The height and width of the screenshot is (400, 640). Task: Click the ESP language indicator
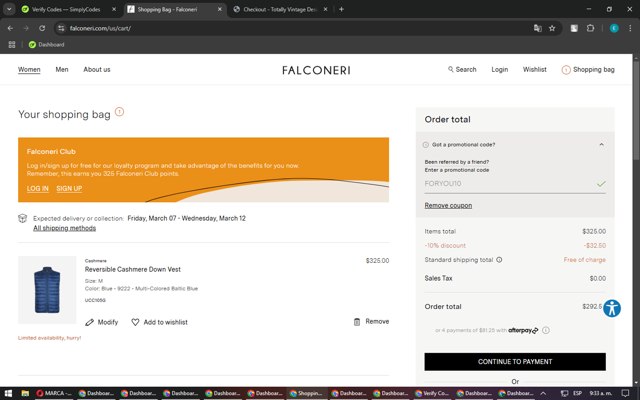tap(577, 393)
